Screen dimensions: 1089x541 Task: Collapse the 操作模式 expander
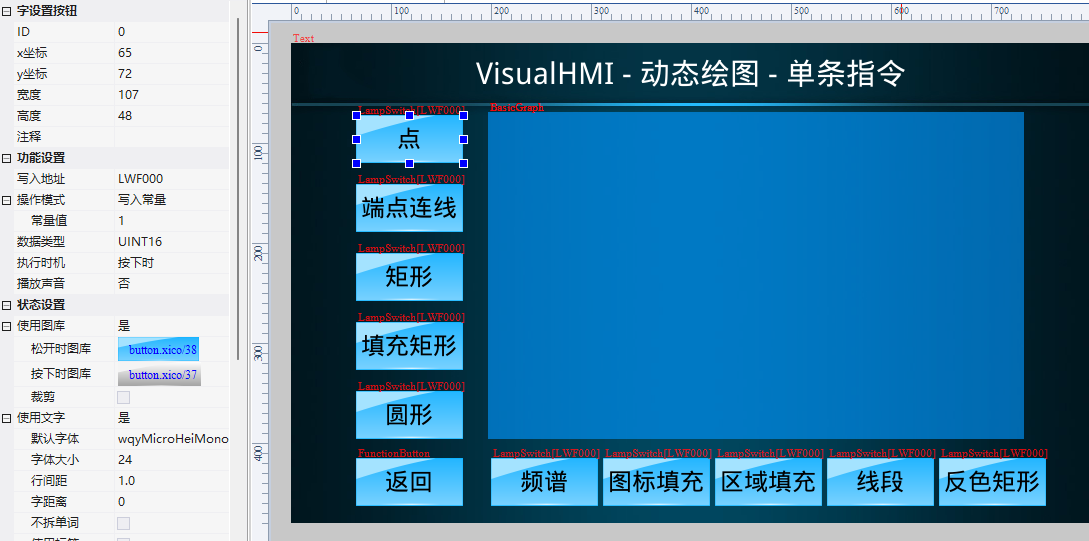coord(6,200)
